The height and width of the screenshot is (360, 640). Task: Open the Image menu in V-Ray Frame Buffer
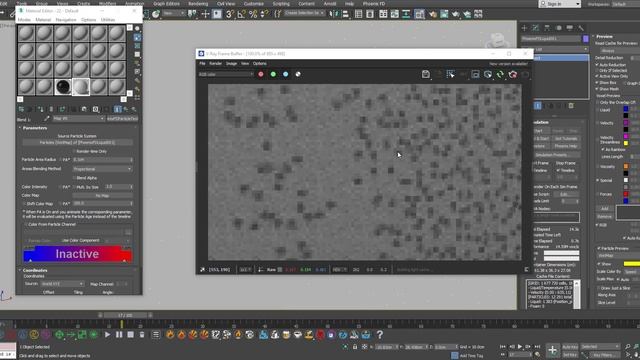point(231,64)
